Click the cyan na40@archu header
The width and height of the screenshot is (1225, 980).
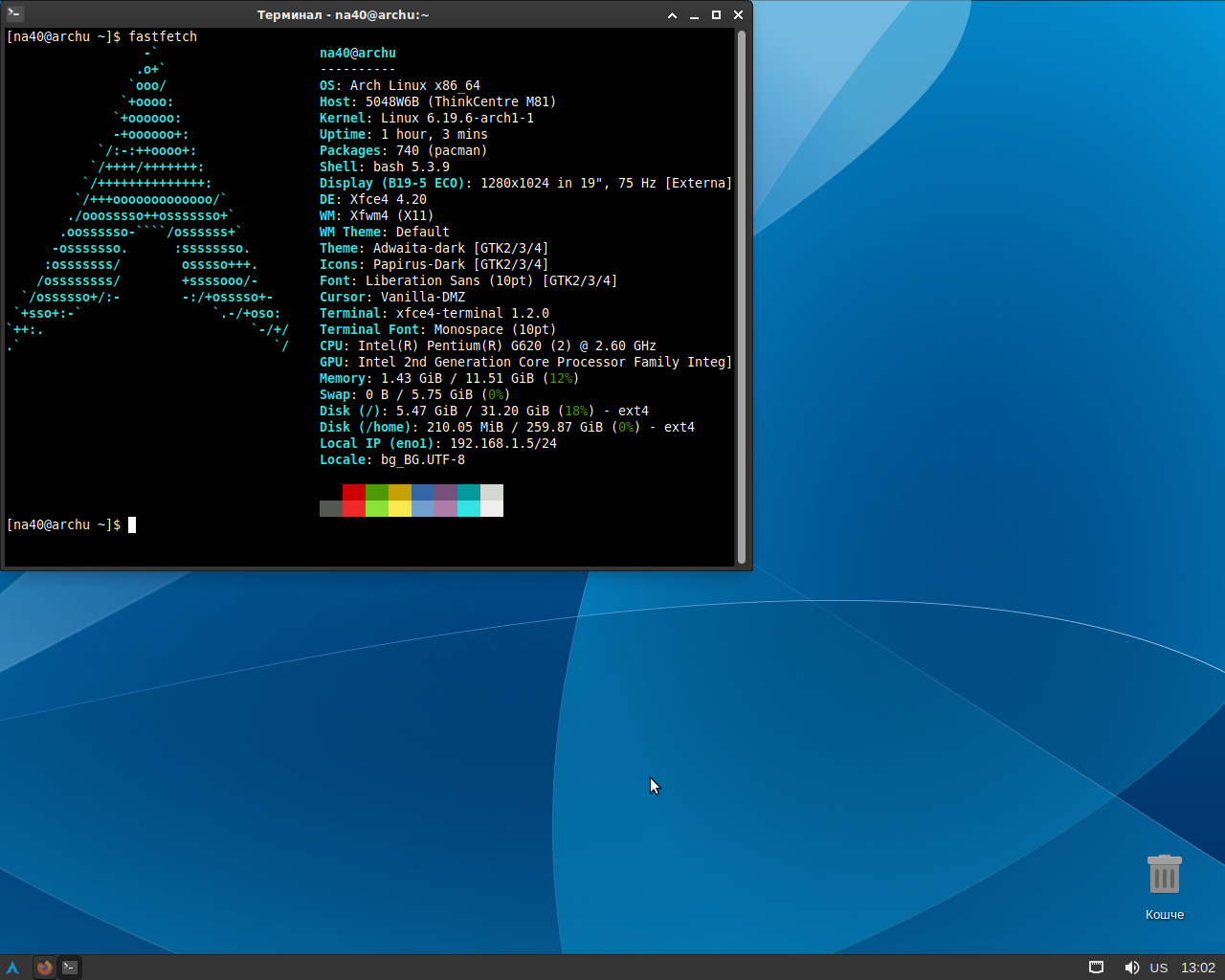[358, 53]
